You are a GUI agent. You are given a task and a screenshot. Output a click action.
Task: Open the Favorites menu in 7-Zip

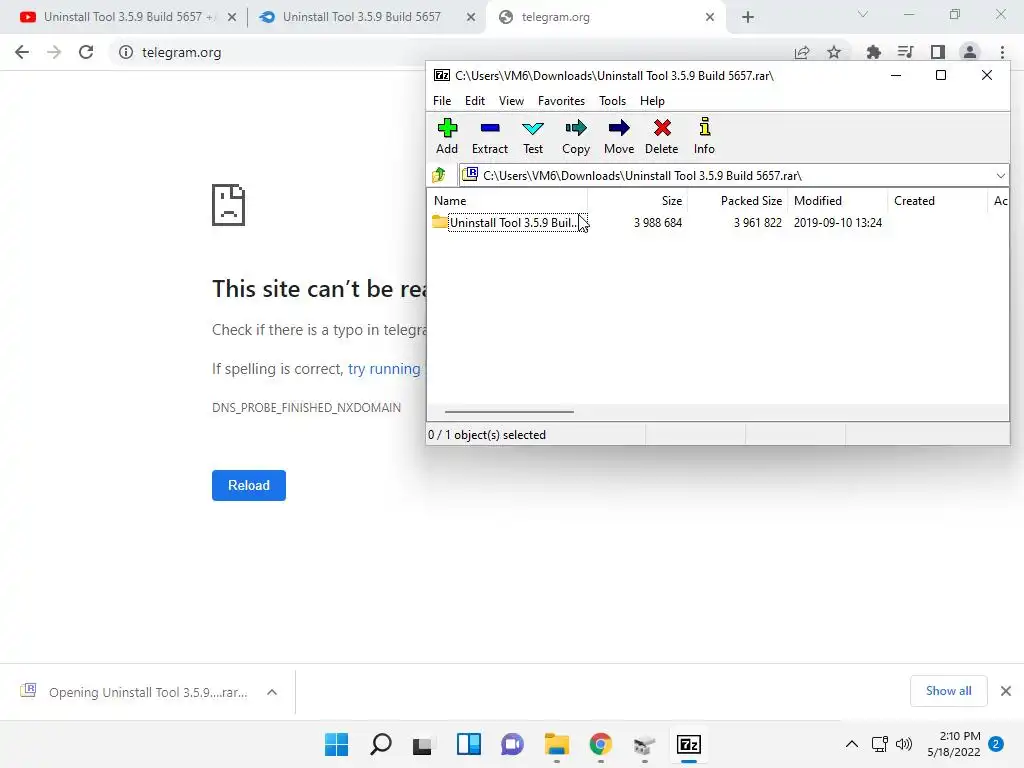(x=561, y=101)
